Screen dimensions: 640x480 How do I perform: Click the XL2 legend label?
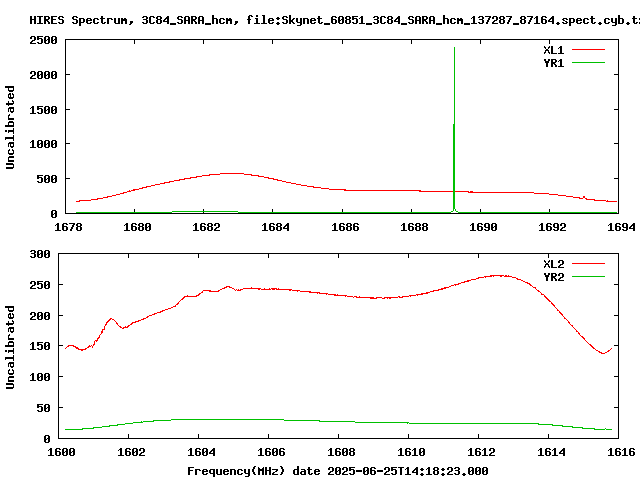pyautogui.click(x=553, y=264)
